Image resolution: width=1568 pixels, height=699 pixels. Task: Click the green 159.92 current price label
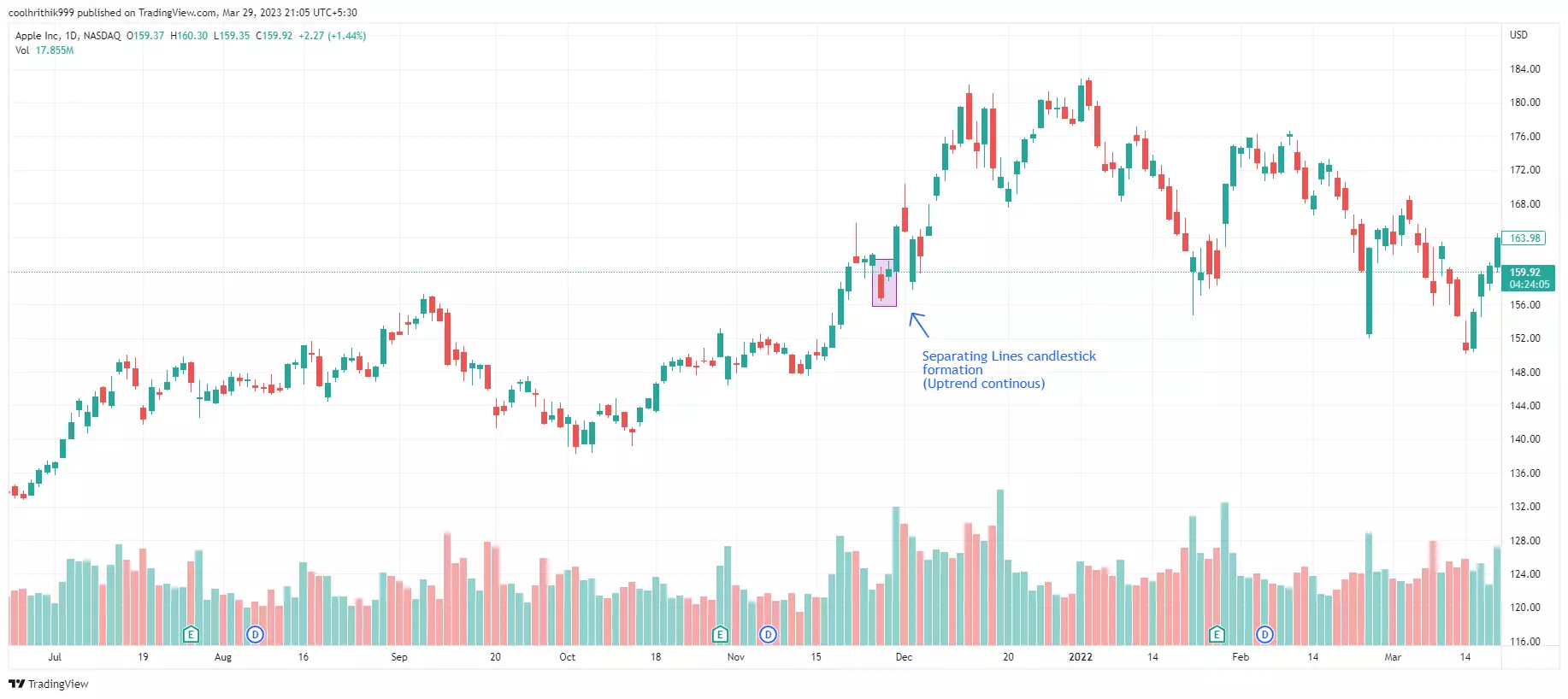[x=1528, y=278]
